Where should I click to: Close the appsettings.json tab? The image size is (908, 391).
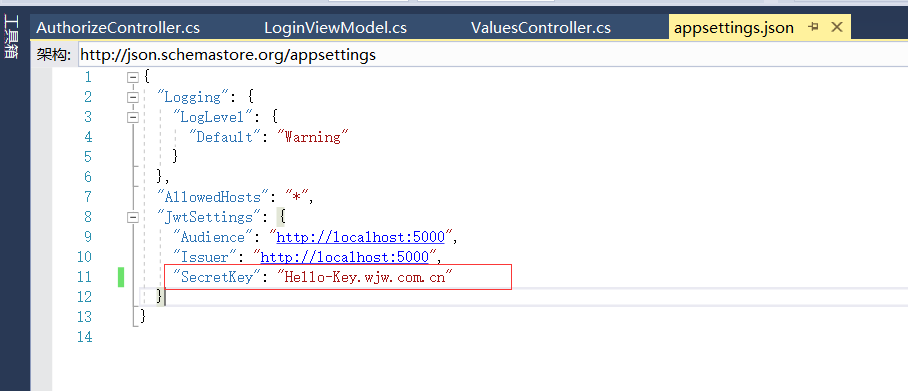click(x=836, y=27)
